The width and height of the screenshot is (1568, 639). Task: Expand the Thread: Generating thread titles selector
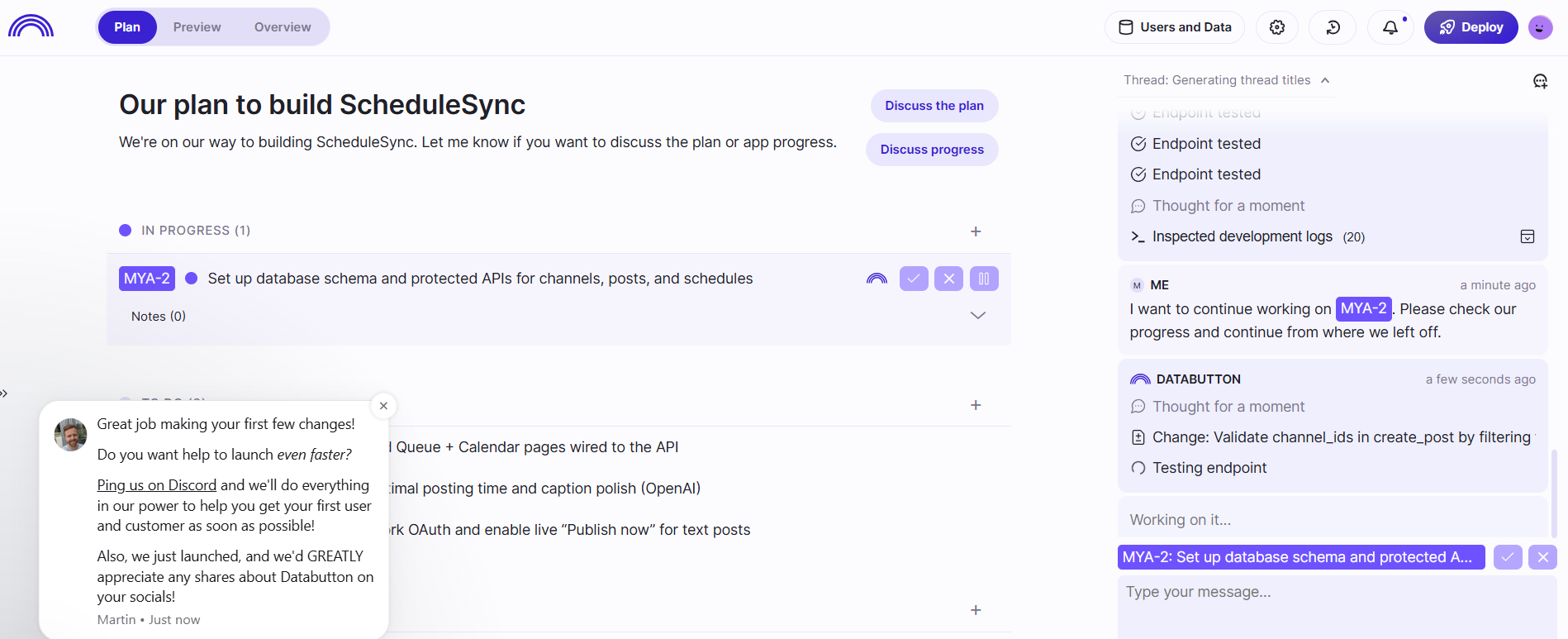[x=1227, y=80]
